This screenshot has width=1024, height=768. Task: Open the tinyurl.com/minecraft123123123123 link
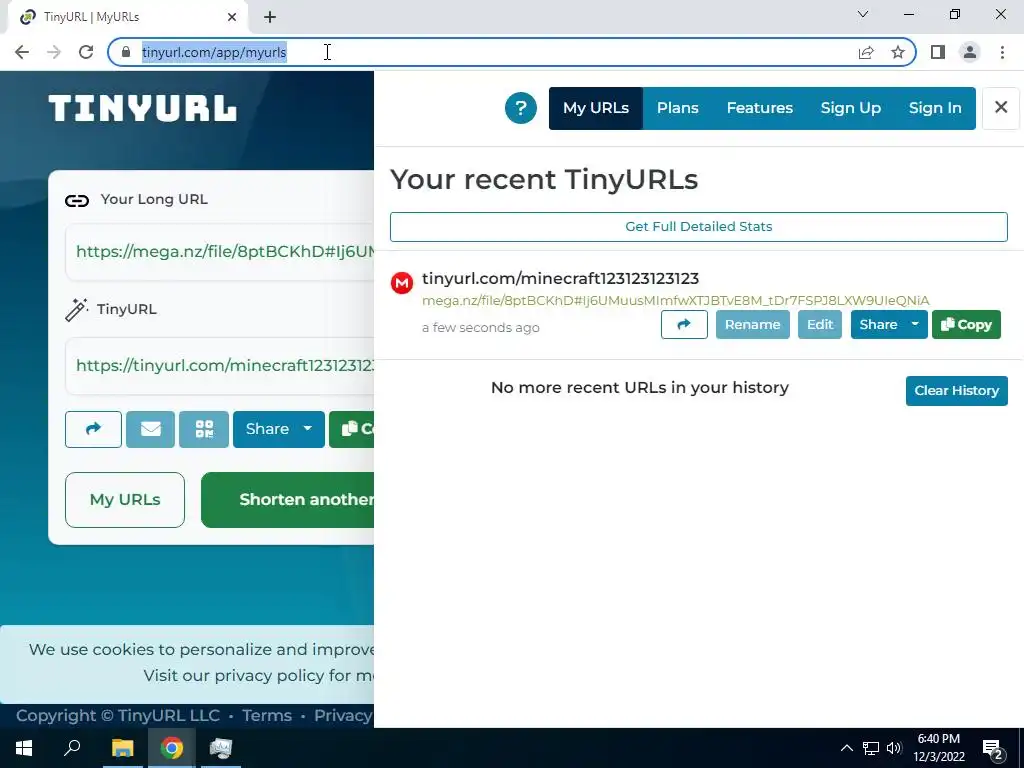560,278
